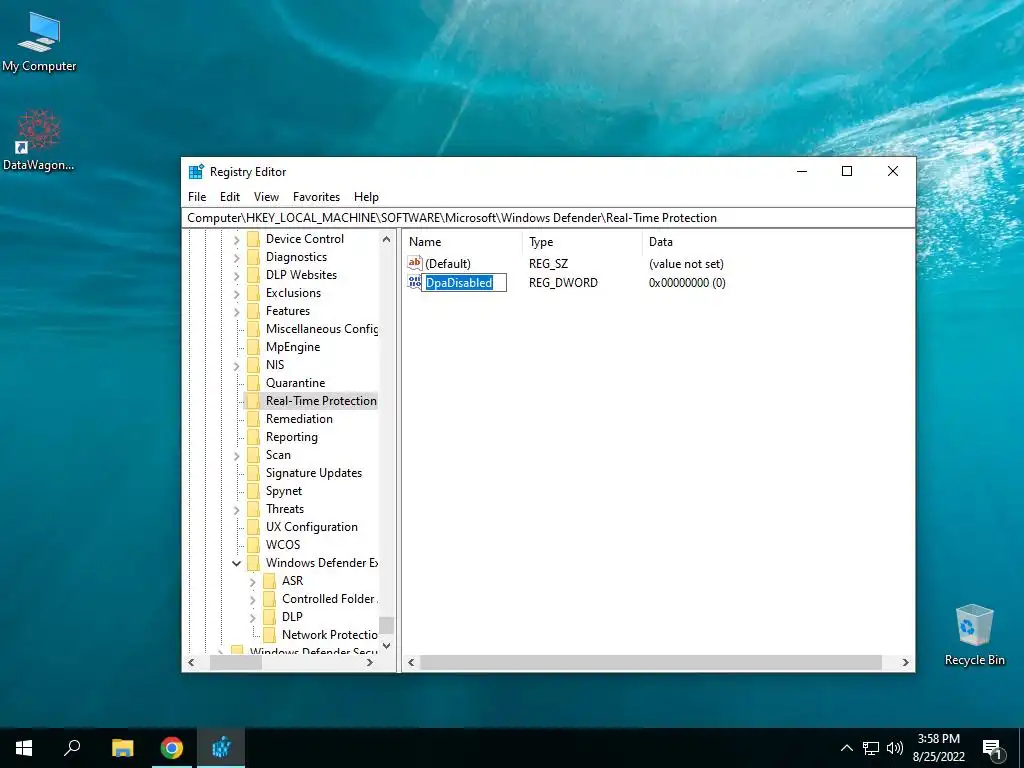1024x768 pixels.
Task: Sort values by Name column header
Action: pyautogui.click(x=463, y=242)
